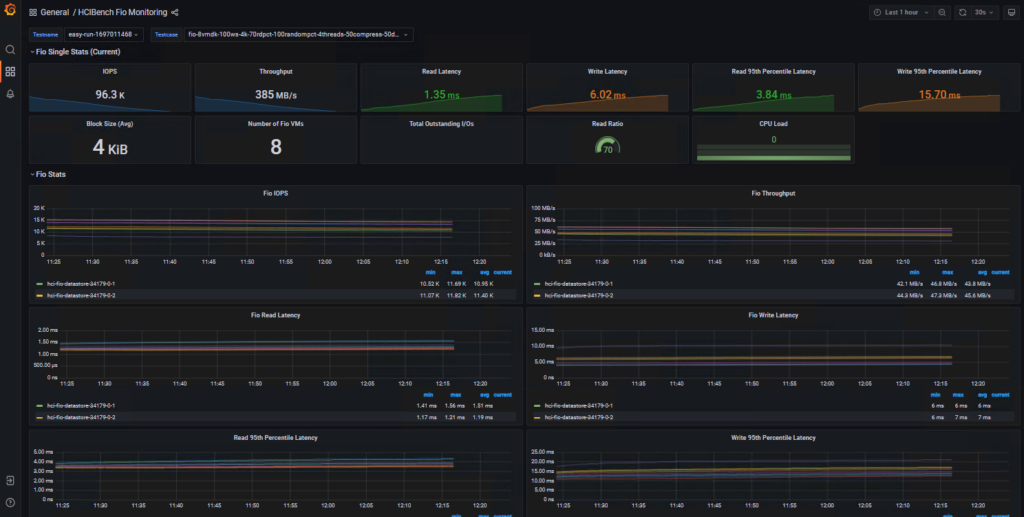1024x517 pixels.
Task: Open the help icon in sidebar
Action: coord(10,502)
